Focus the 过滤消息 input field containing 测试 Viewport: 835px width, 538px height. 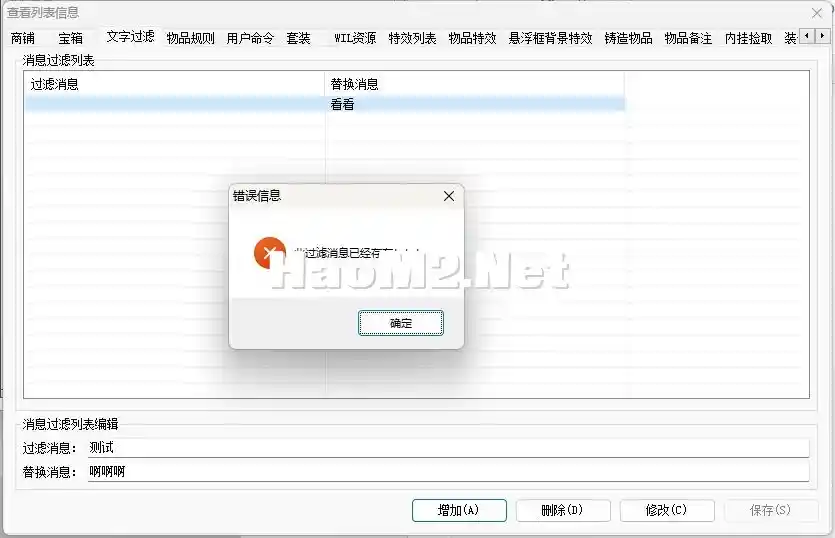pyautogui.click(x=448, y=447)
